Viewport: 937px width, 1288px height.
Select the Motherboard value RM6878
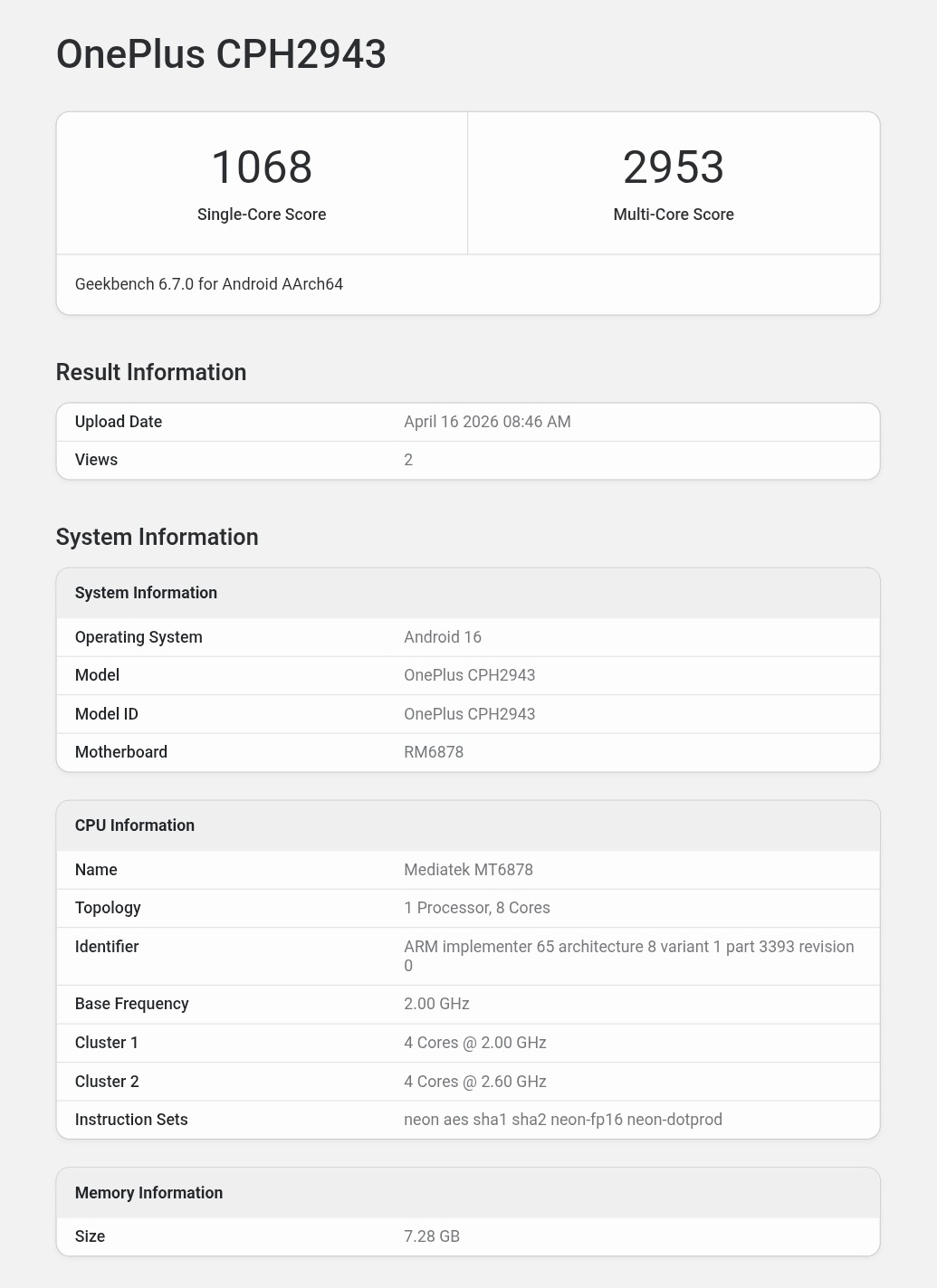tap(434, 752)
